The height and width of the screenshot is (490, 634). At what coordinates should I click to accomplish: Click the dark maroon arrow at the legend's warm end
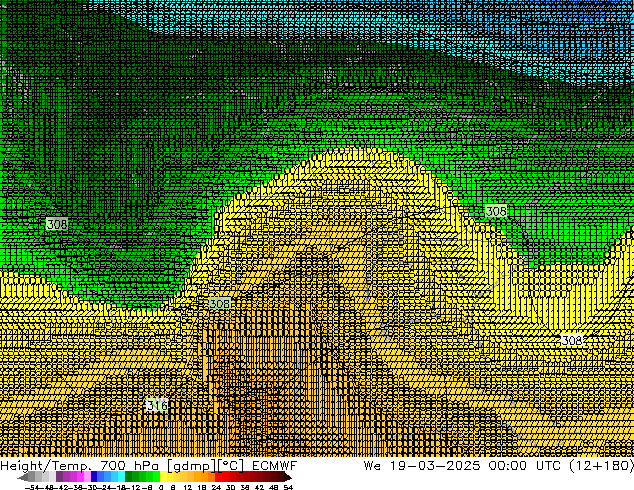288,477
